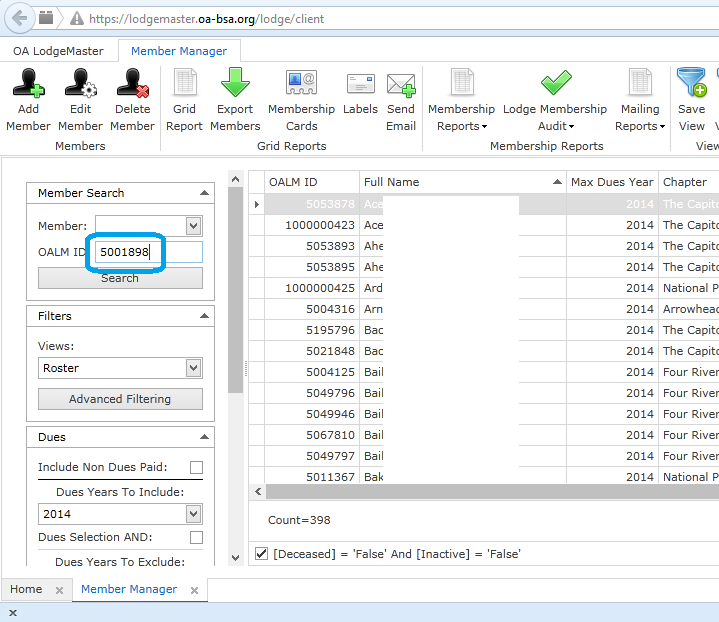Select the Member Manager bottom tab
The width and height of the screenshot is (719, 622).
129,589
